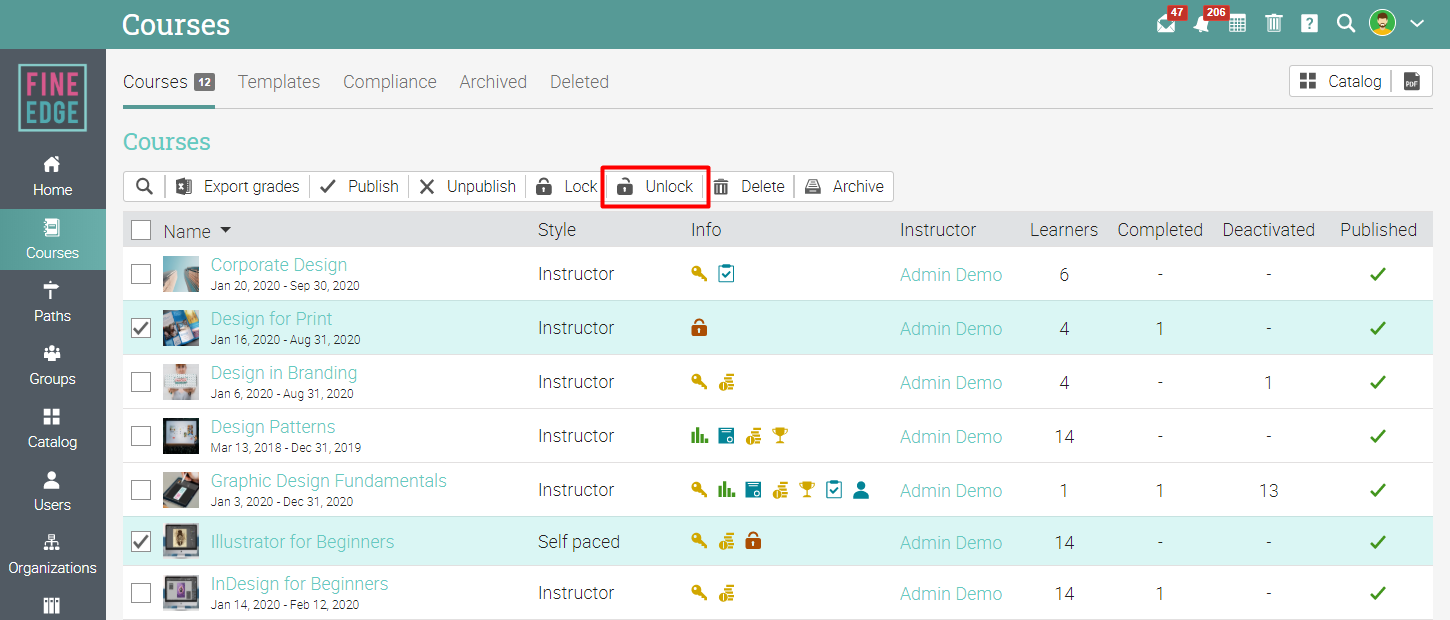The image size is (1450, 620).
Task: Open the Design for Print course link
Action: (x=271, y=319)
